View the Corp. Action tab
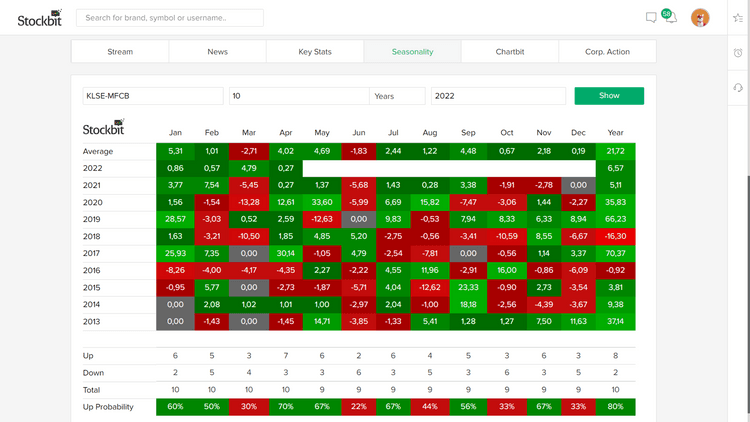The width and height of the screenshot is (750, 422). [607, 52]
